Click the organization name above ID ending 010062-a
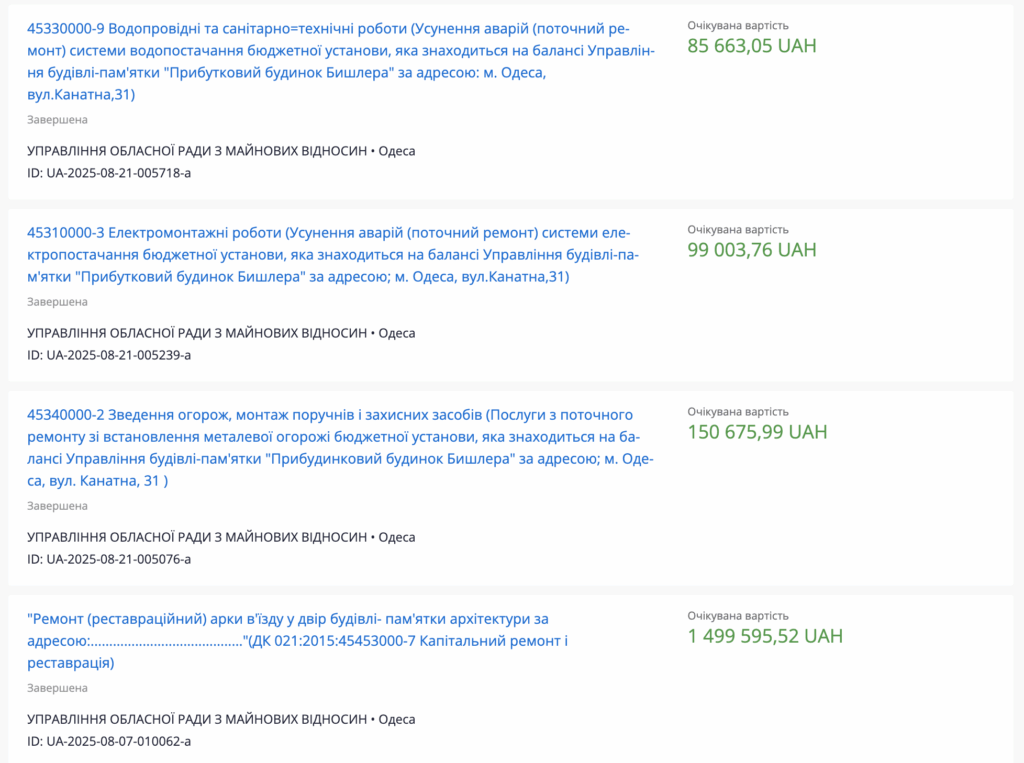The height and width of the screenshot is (763, 1024). click(x=197, y=719)
